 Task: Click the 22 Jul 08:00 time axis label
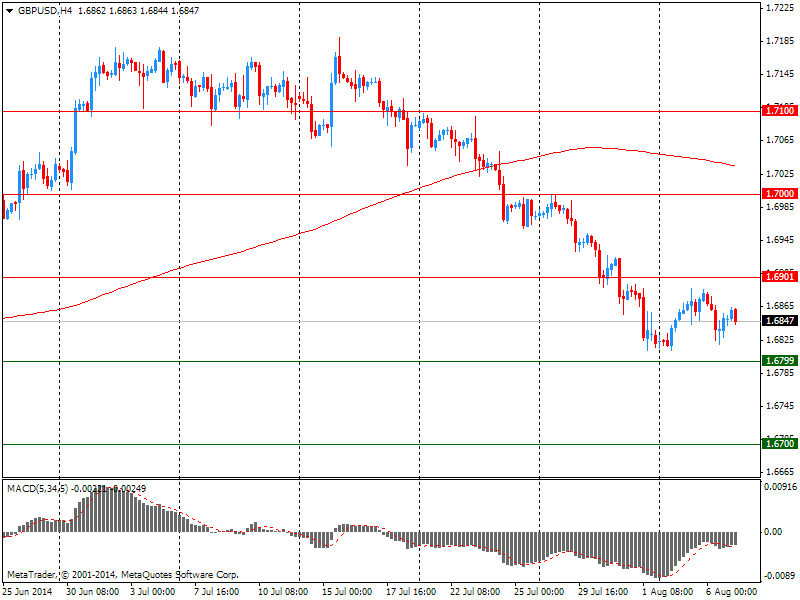tap(475, 592)
